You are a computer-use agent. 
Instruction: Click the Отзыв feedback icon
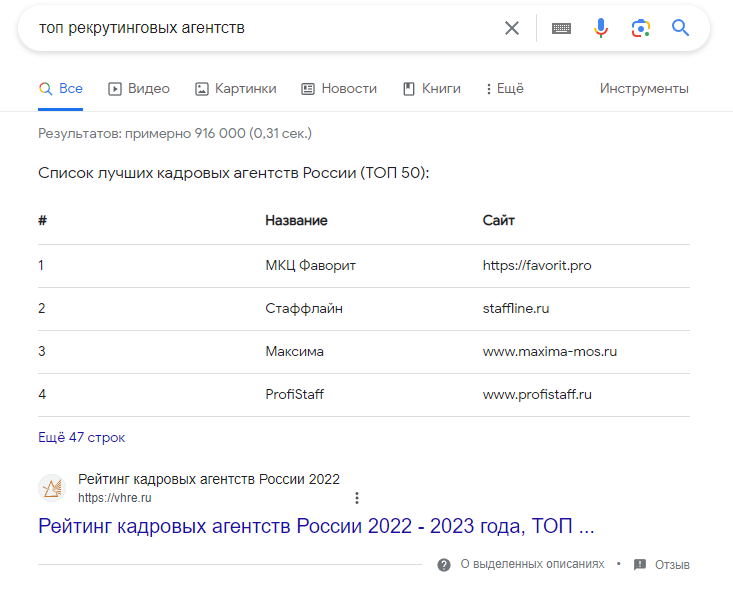640,565
